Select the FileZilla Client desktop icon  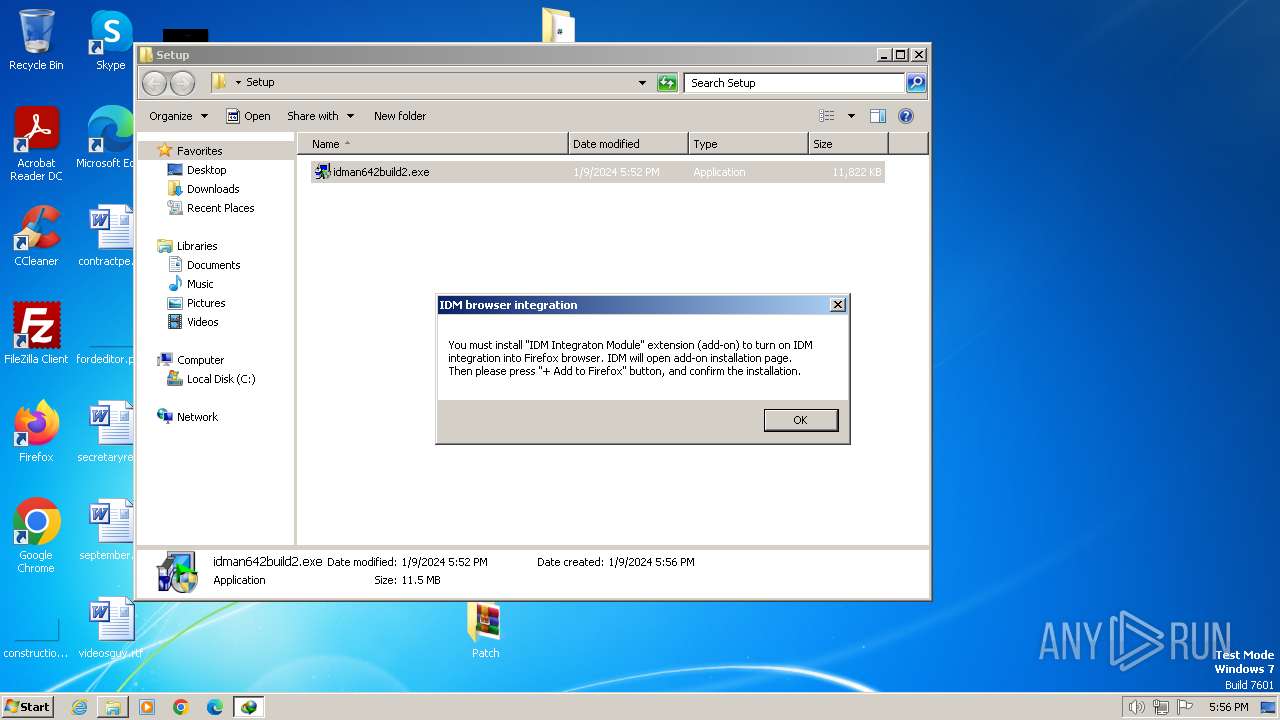tap(36, 333)
